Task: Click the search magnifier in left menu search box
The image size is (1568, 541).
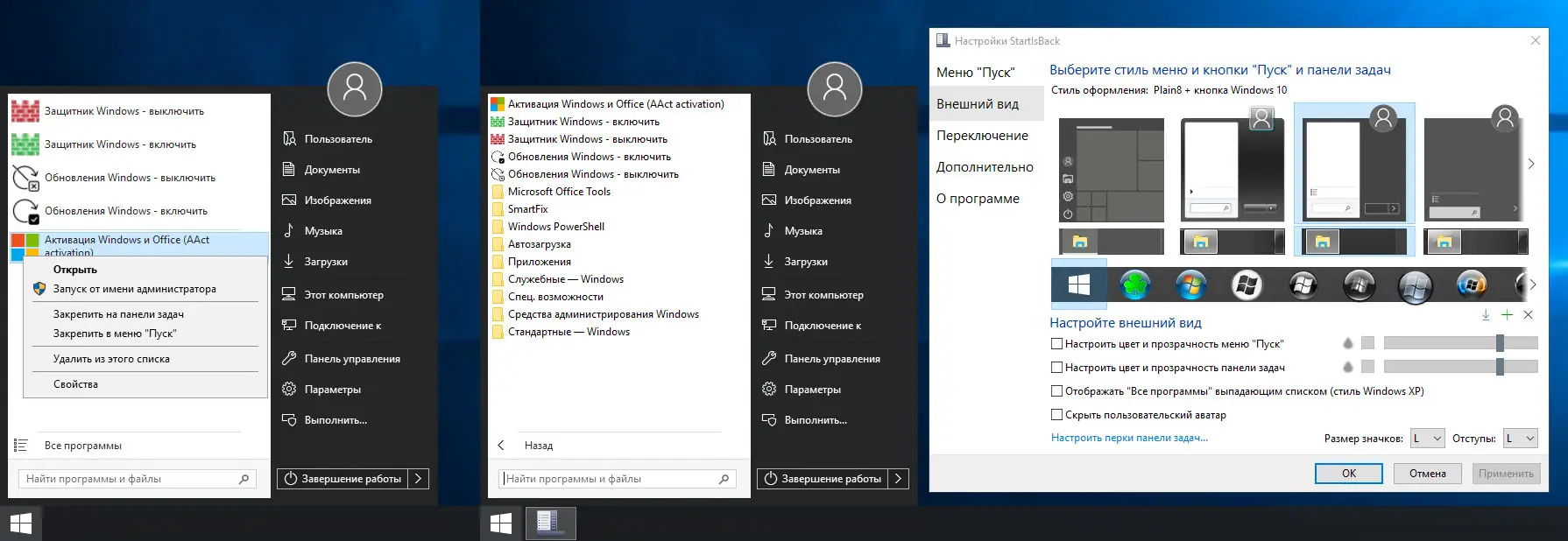Action: click(244, 479)
